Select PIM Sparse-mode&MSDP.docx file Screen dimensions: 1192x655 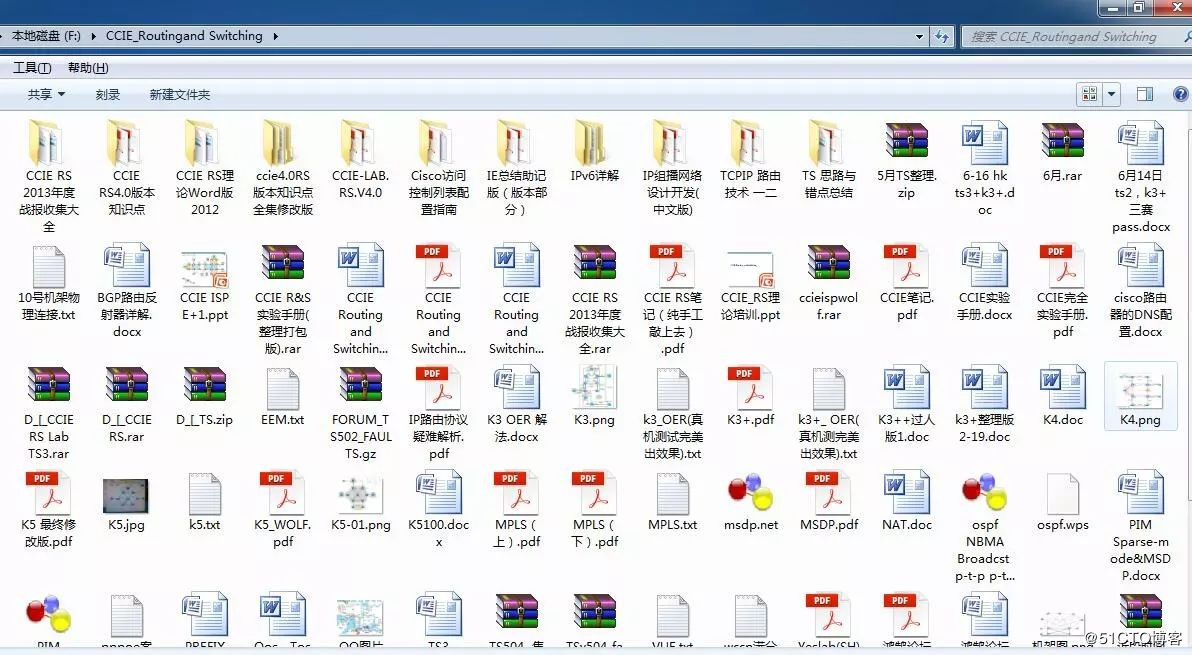(1140, 527)
